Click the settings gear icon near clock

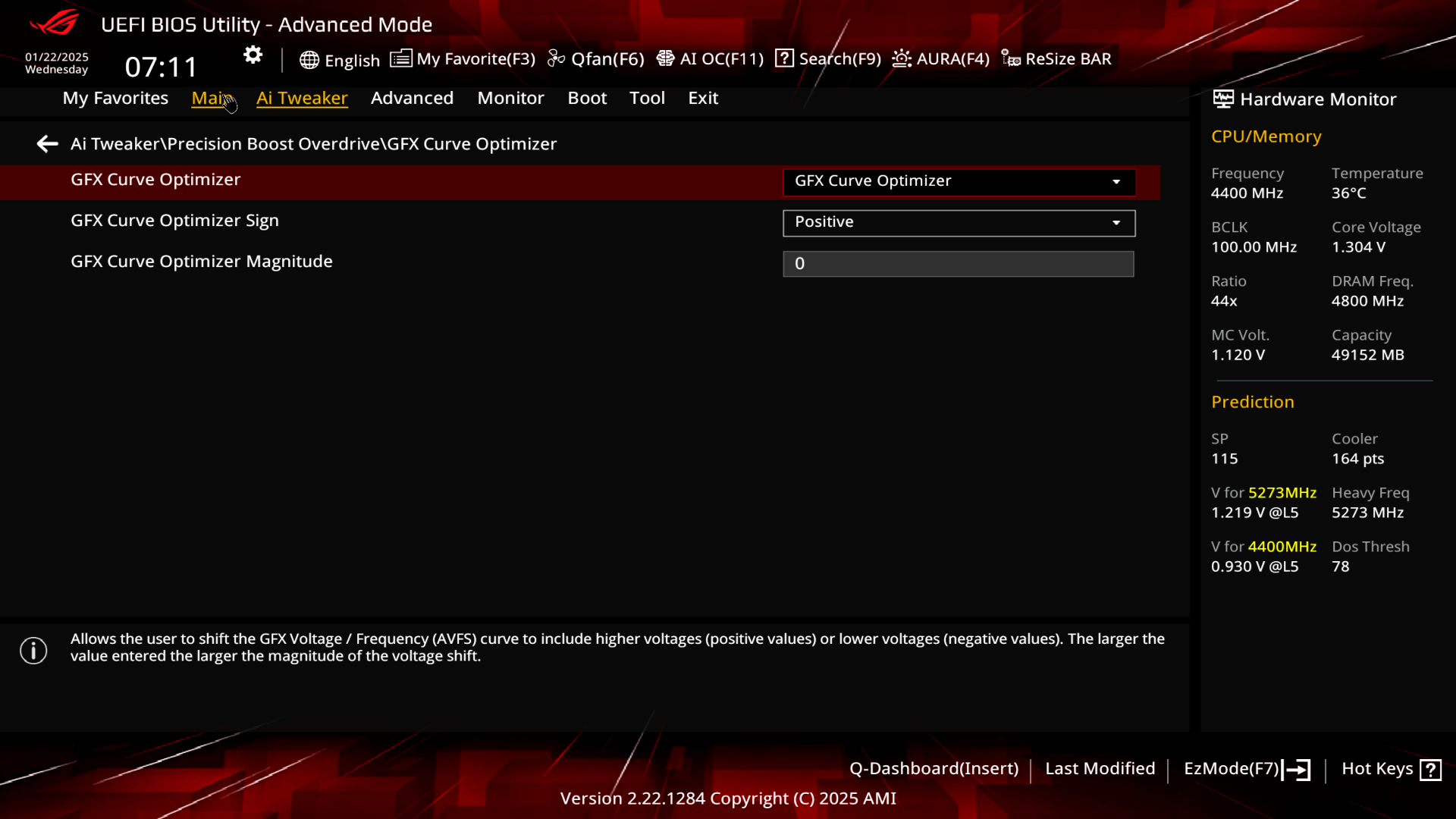pos(253,55)
